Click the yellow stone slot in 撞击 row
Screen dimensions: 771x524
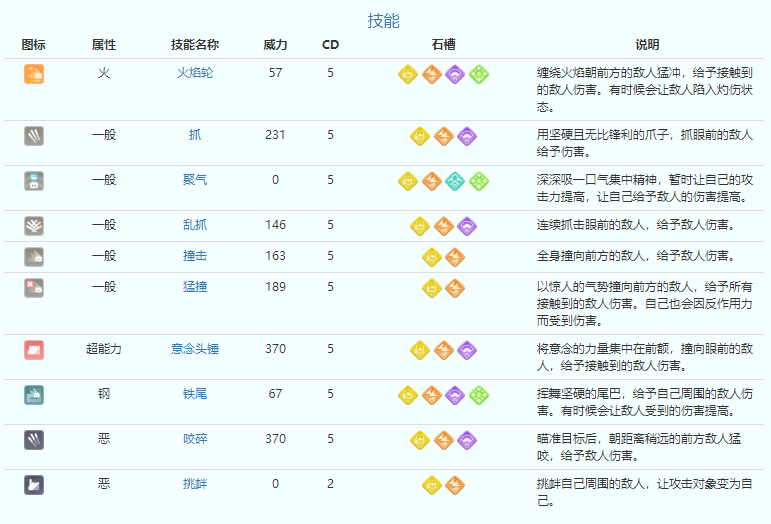point(432,256)
